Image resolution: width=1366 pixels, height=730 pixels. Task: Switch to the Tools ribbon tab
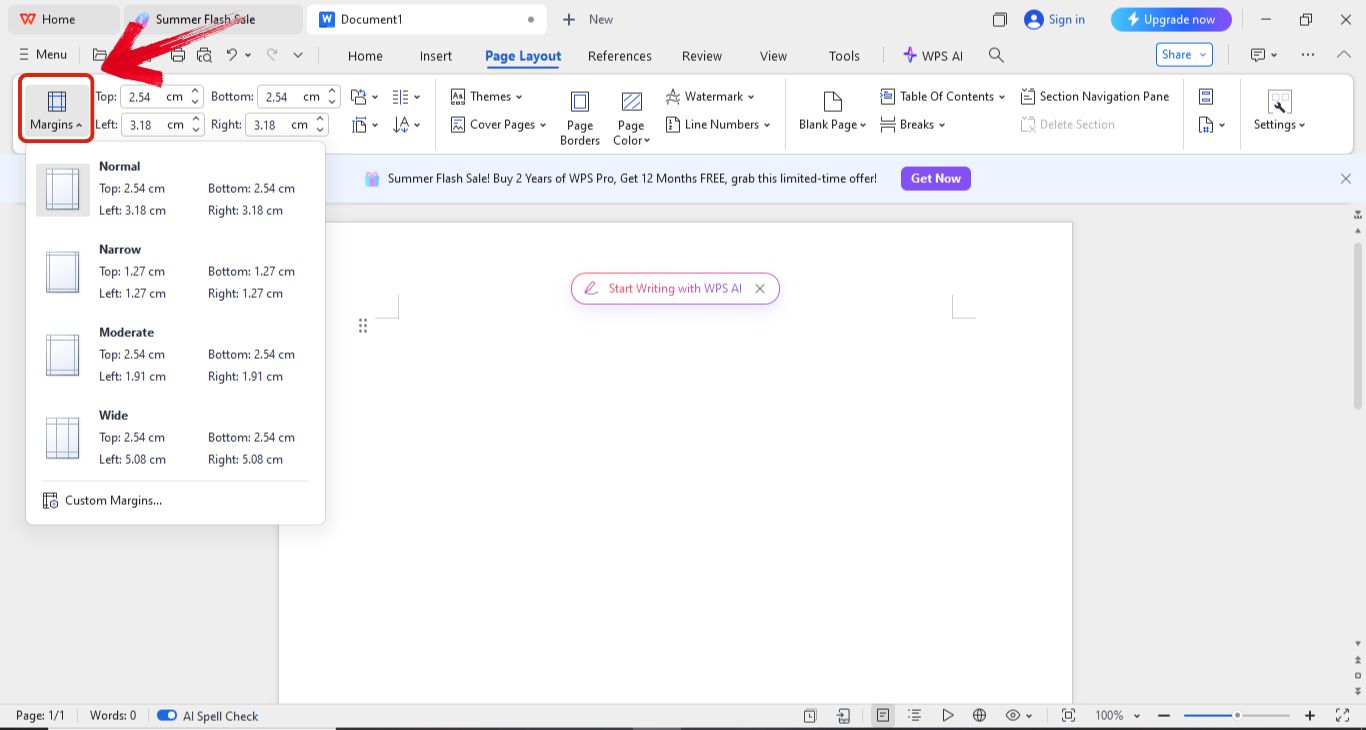(844, 56)
